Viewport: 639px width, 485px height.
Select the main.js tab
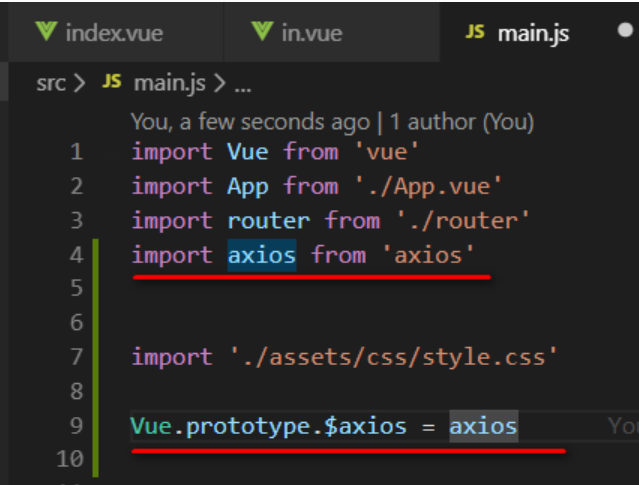pyautogui.click(x=531, y=33)
